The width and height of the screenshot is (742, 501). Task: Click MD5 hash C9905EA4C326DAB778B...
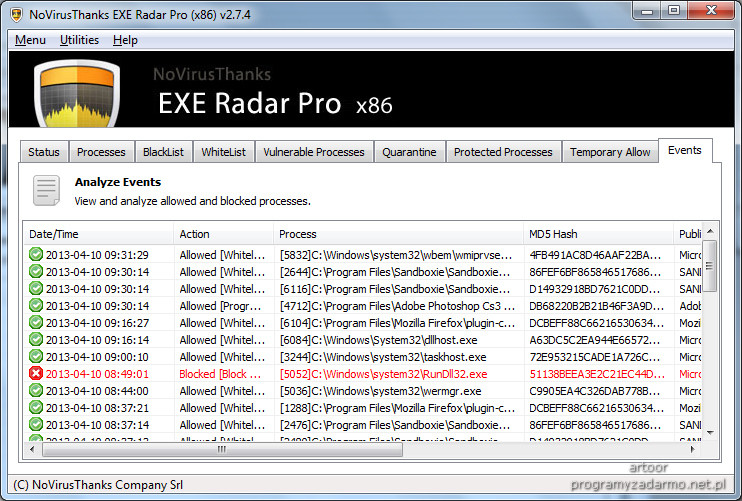(594, 391)
